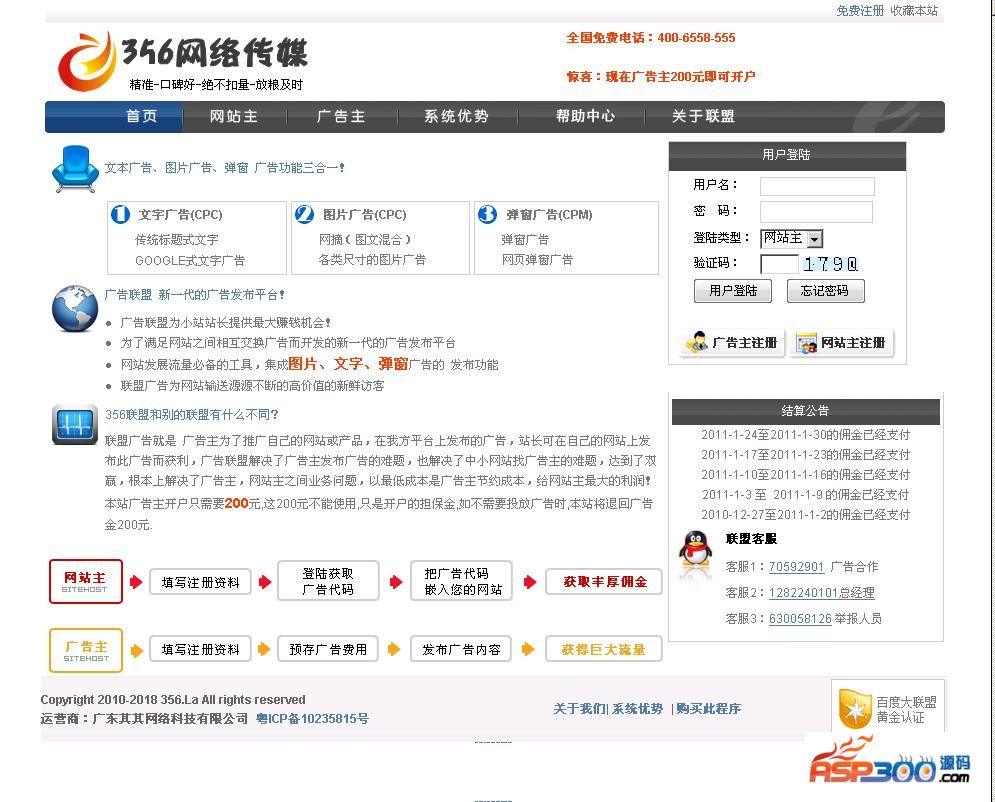Screen dimensions: 995x802
Task: Click the captcha image 1790
Action: tap(830, 264)
